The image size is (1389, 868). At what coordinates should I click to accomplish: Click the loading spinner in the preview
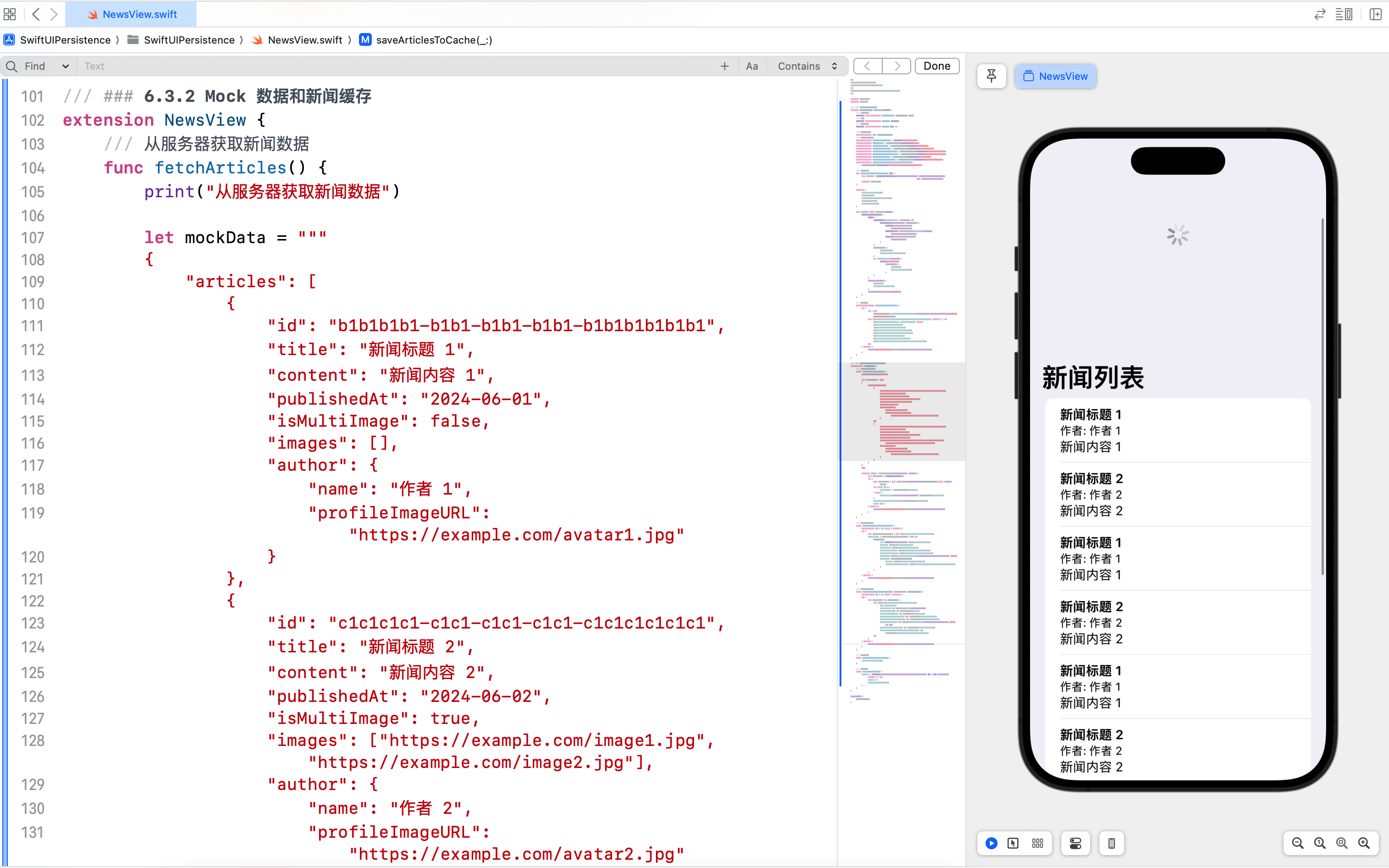pyautogui.click(x=1178, y=235)
